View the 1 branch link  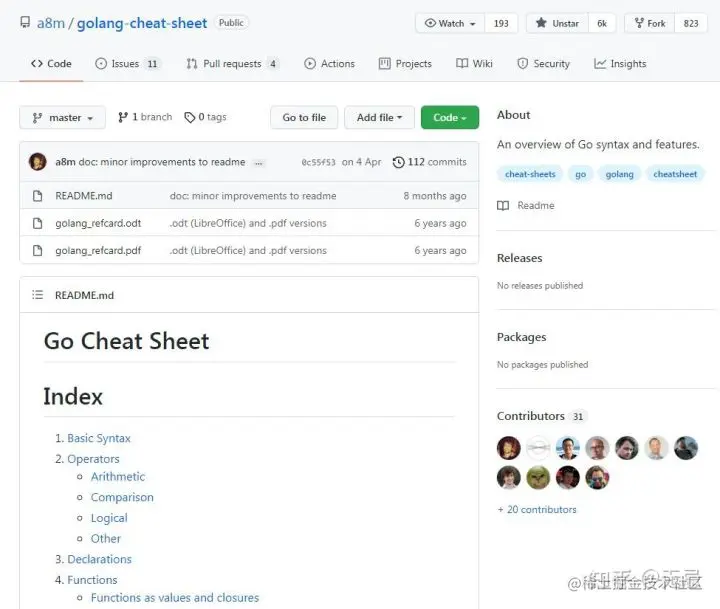pyautogui.click(x=145, y=117)
